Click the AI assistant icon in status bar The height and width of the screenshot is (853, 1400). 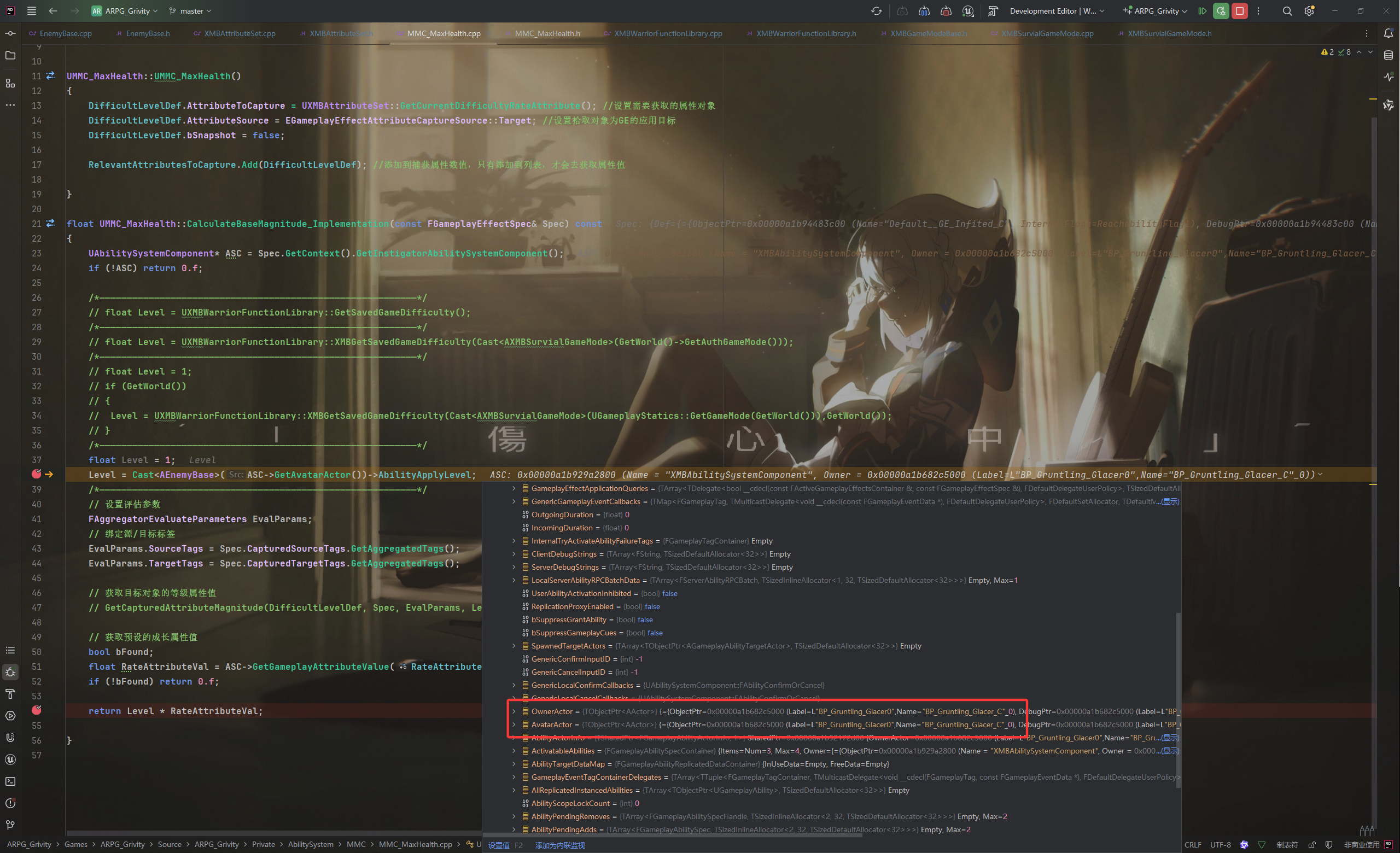(1244, 844)
